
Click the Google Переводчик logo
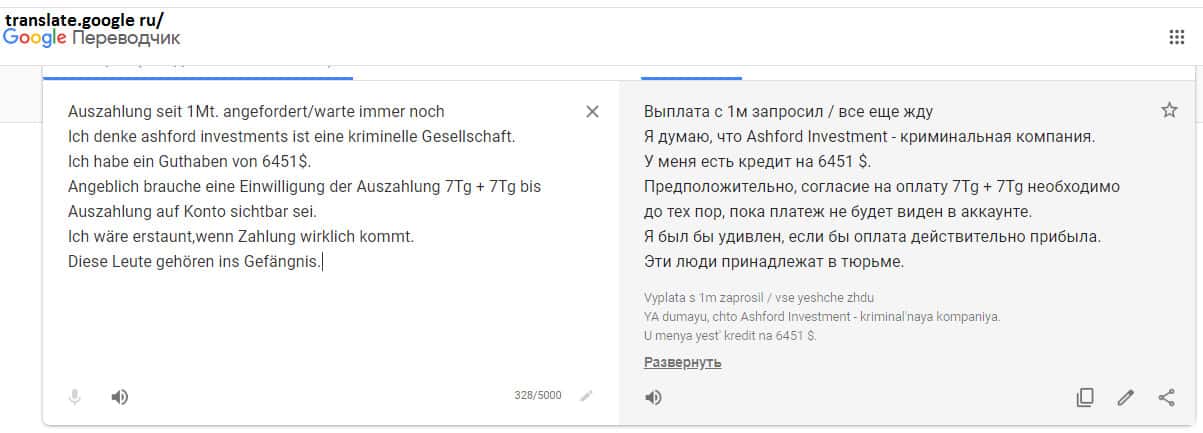(x=92, y=38)
